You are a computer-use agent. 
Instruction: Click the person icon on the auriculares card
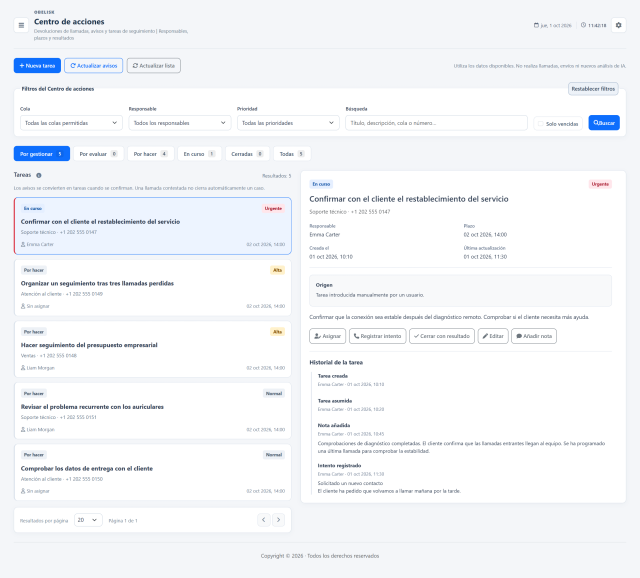(23, 429)
